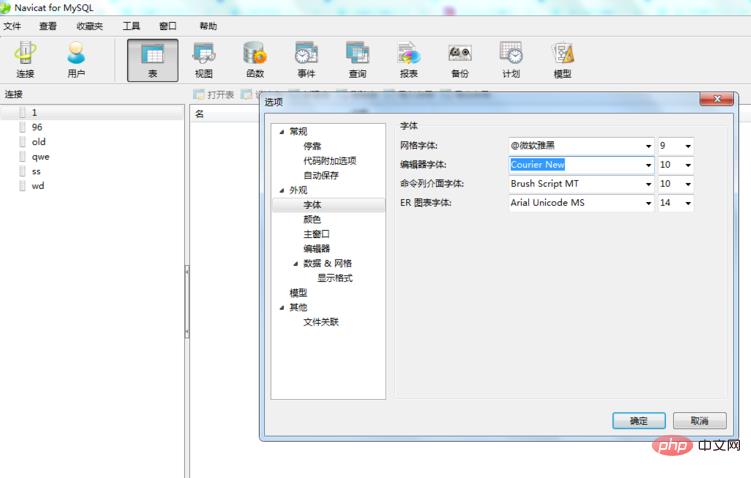Open the 用户 (User) toolbar icon
The width and height of the screenshot is (751, 478).
click(76, 60)
